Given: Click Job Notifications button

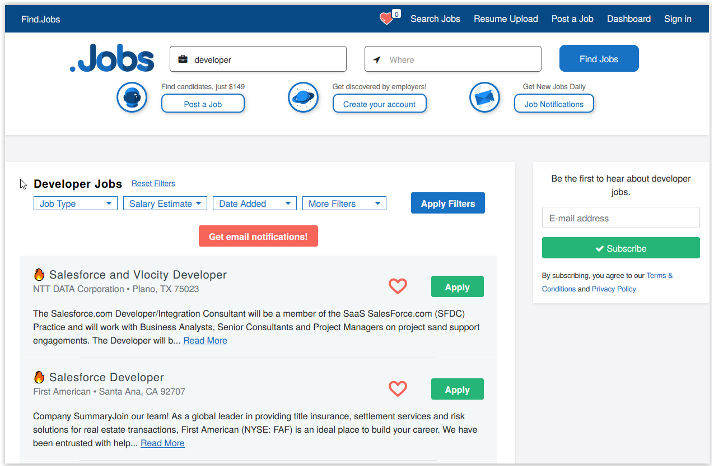Looking at the screenshot, I should coord(554,104).
